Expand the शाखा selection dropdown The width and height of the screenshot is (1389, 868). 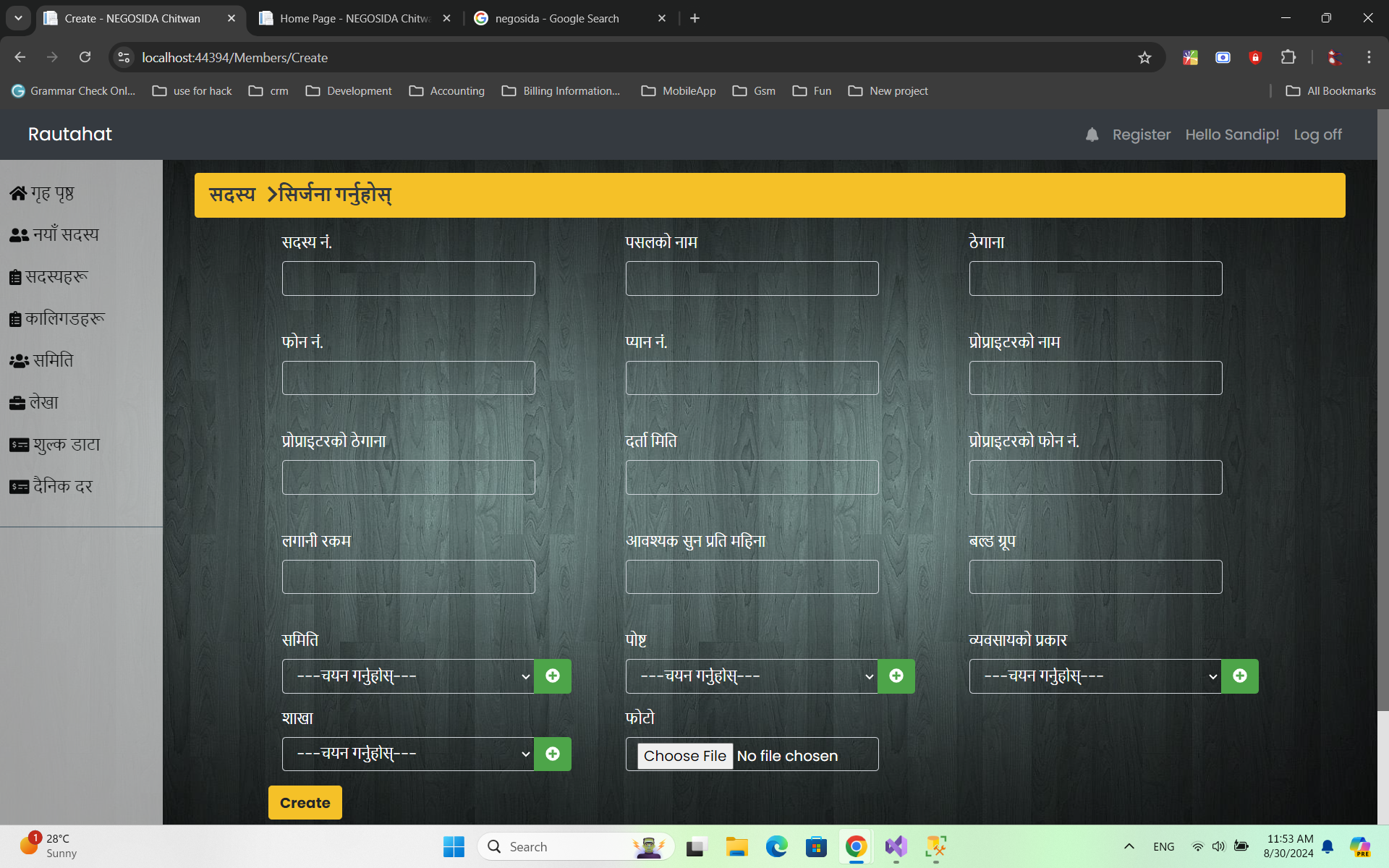[x=408, y=754]
